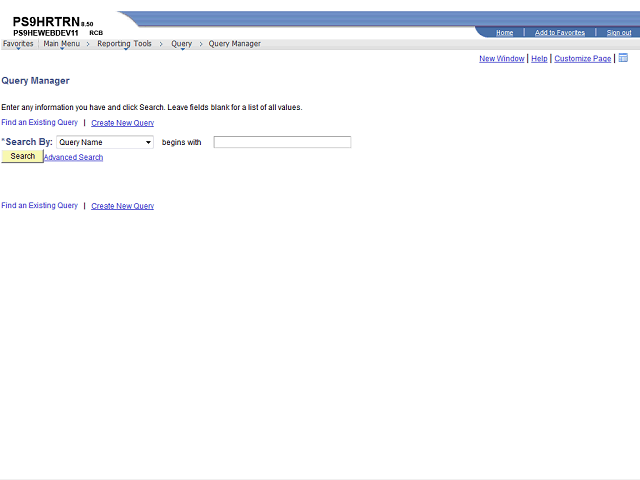Open Create New Query above Search By field
This screenshot has height=480, width=640.
coord(122,123)
